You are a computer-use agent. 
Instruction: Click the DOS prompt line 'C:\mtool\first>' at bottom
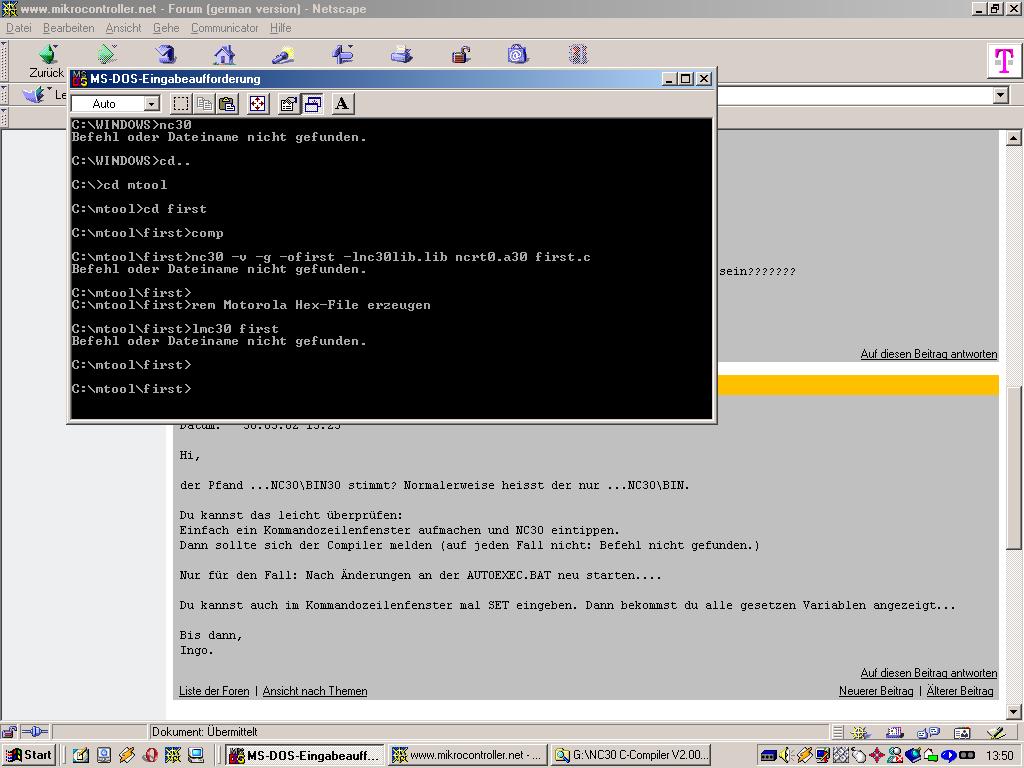[x=131, y=389]
